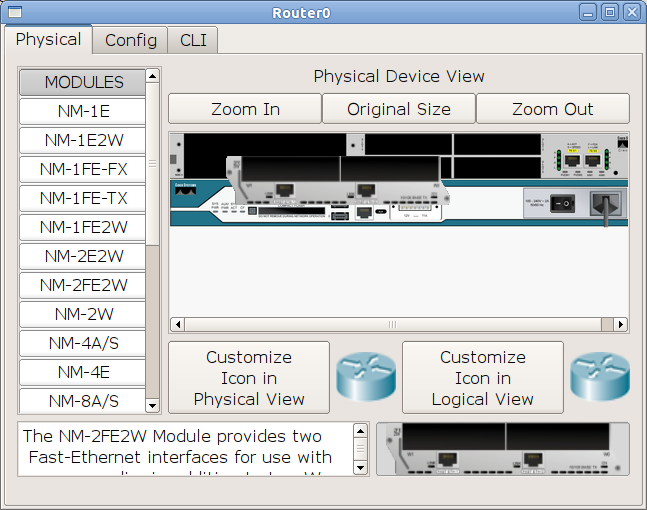Click device view scroll right arrow
The height and width of the screenshot is (510, 647).
pos(621,324)
